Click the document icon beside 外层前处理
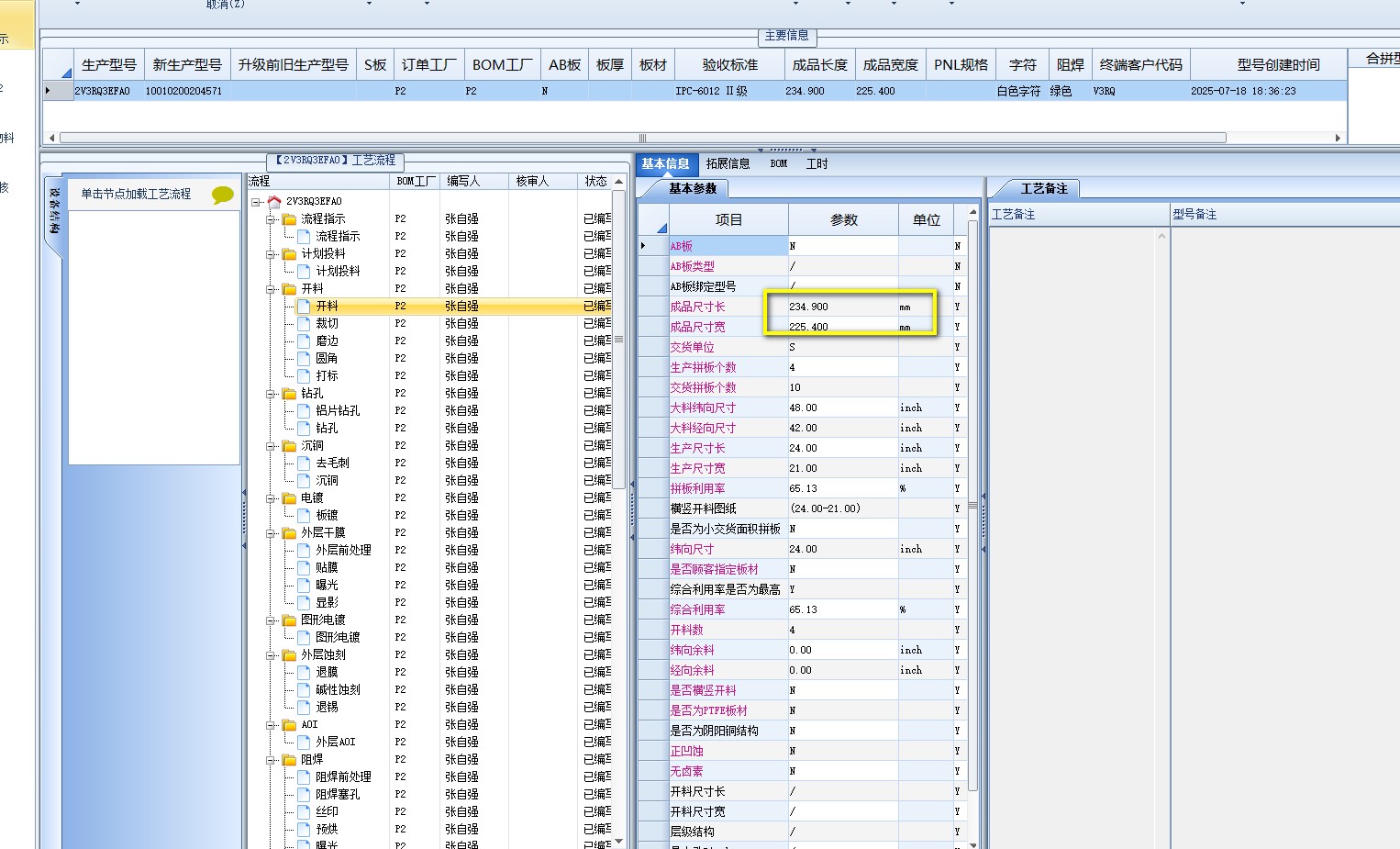 pyautogui.click(x=304, y=550)
